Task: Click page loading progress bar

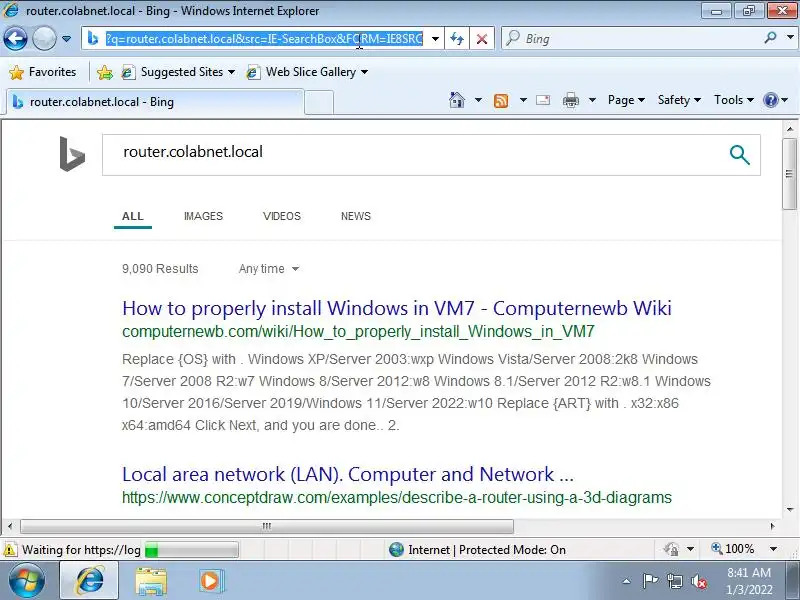Action: tap(191, 550)
